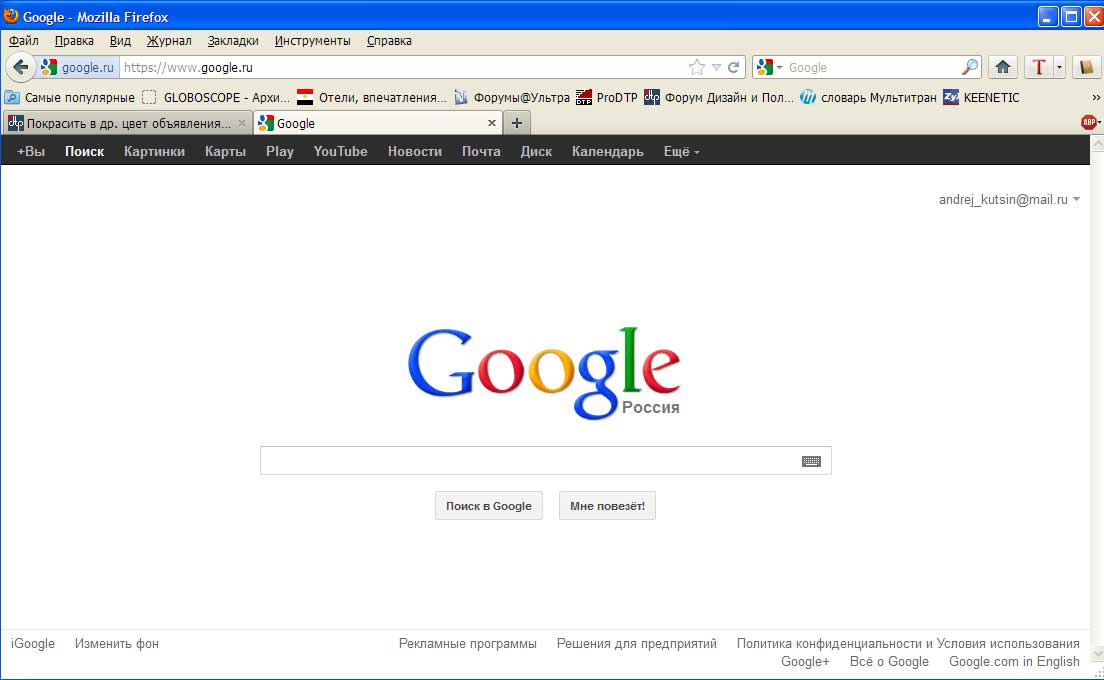Open the on-screen keyboard icon in search box
The width and height of the screenshot is (1104, 680).
(x=811, y=461)
